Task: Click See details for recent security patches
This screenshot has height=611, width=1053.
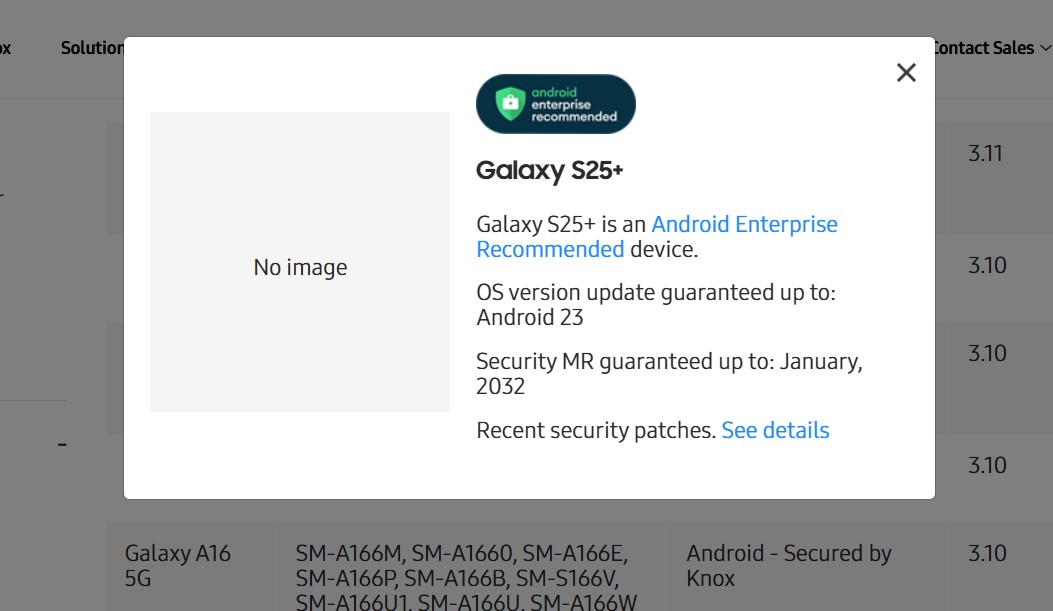Action: click(778, 430)
